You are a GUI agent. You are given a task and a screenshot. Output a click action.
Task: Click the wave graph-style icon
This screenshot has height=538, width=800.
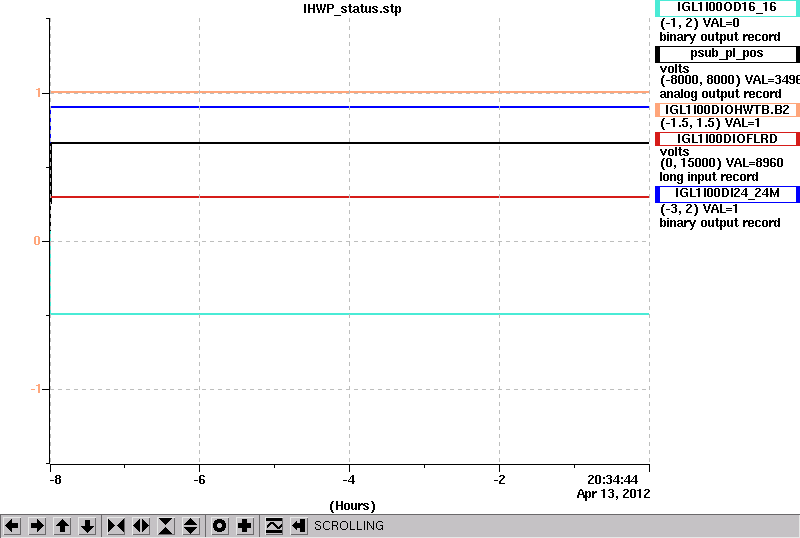(x=274, y=526)
